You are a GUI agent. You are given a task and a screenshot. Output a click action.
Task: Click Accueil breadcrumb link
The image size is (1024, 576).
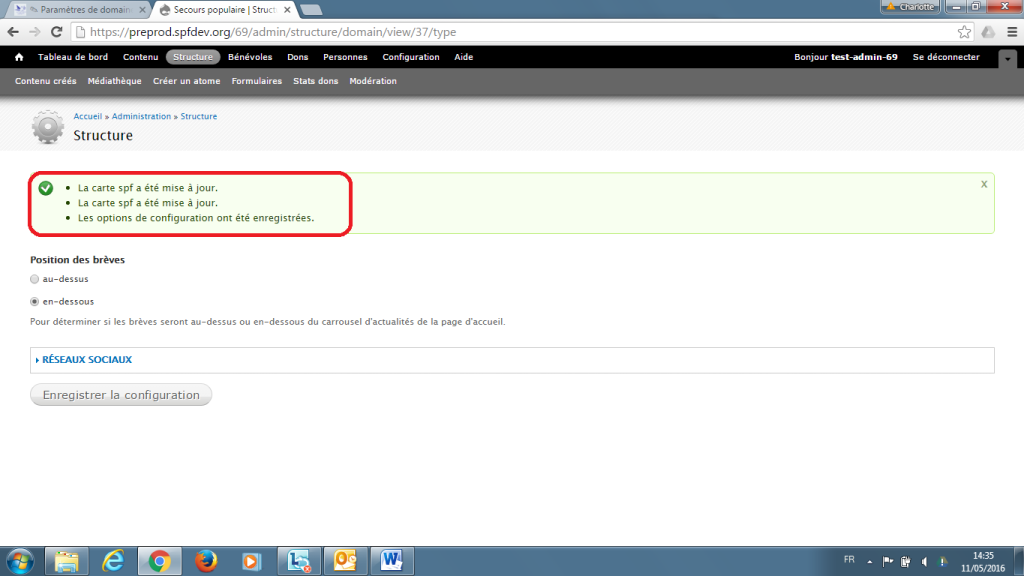[88, 116]
